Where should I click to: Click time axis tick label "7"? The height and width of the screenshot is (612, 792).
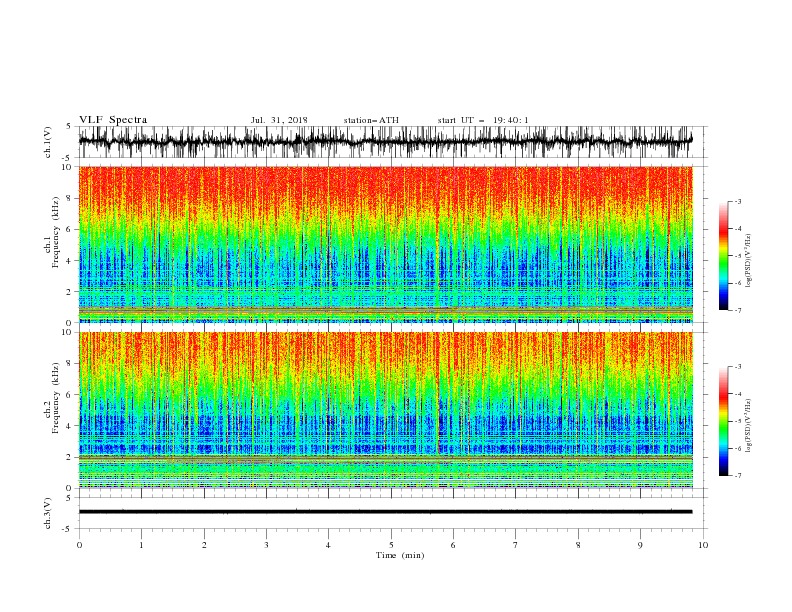point(515,545)
